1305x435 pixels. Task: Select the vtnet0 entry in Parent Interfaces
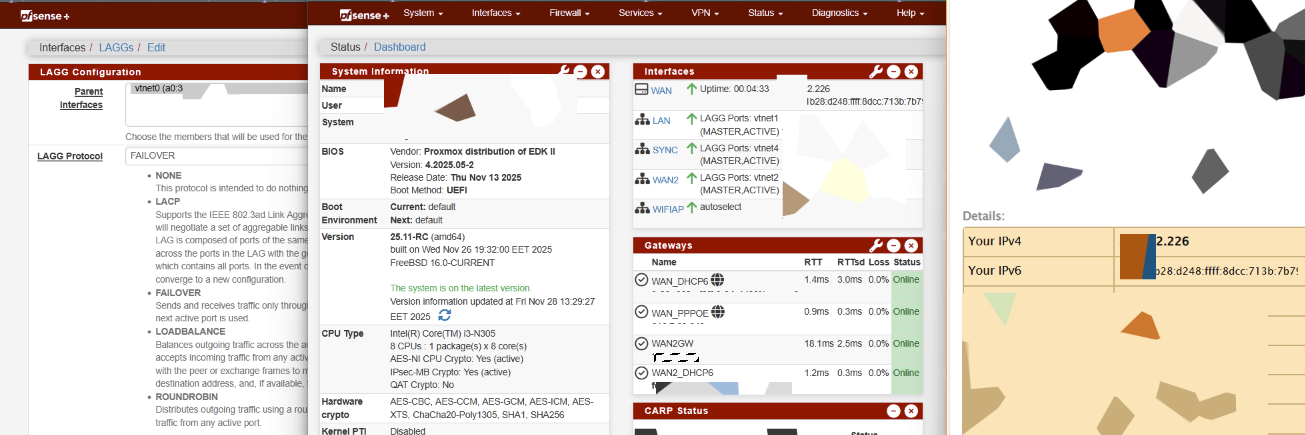pyautogui.click(x=153, y=88)
